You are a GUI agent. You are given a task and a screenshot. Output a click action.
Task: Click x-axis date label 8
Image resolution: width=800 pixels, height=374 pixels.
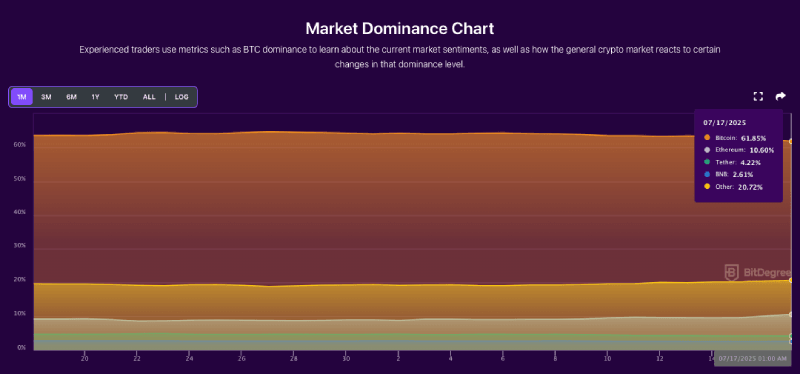[555, 358]
